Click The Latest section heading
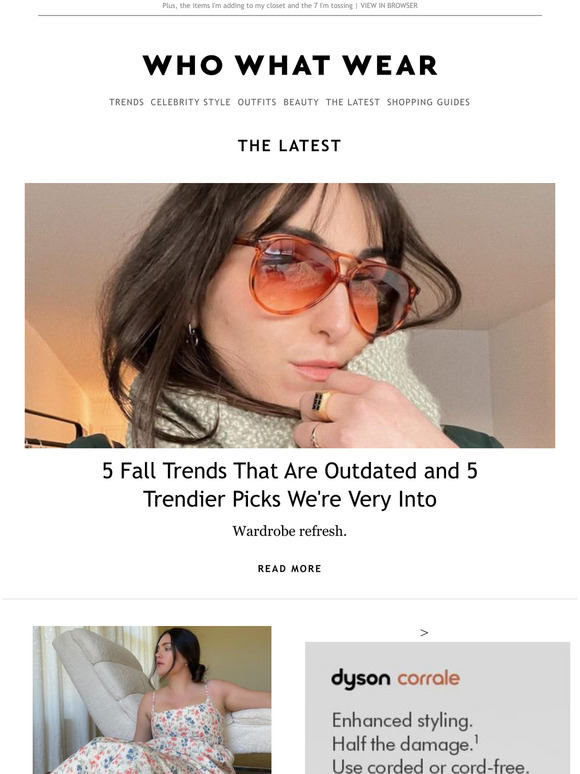The image size is (580, 774). pyautogui.click(x=290, y=146)
